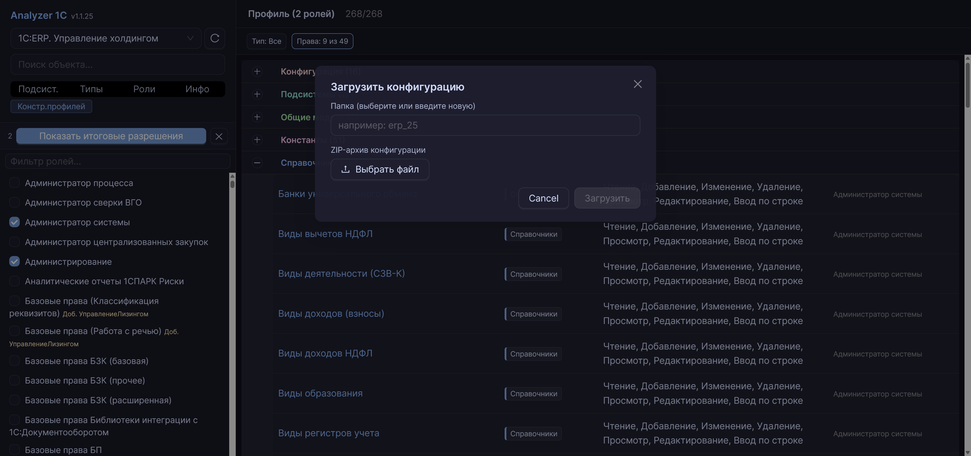This screenshot has height=456, width=971.
Task: Expand the Общие модули plus icon
Action: click(257, 117)
